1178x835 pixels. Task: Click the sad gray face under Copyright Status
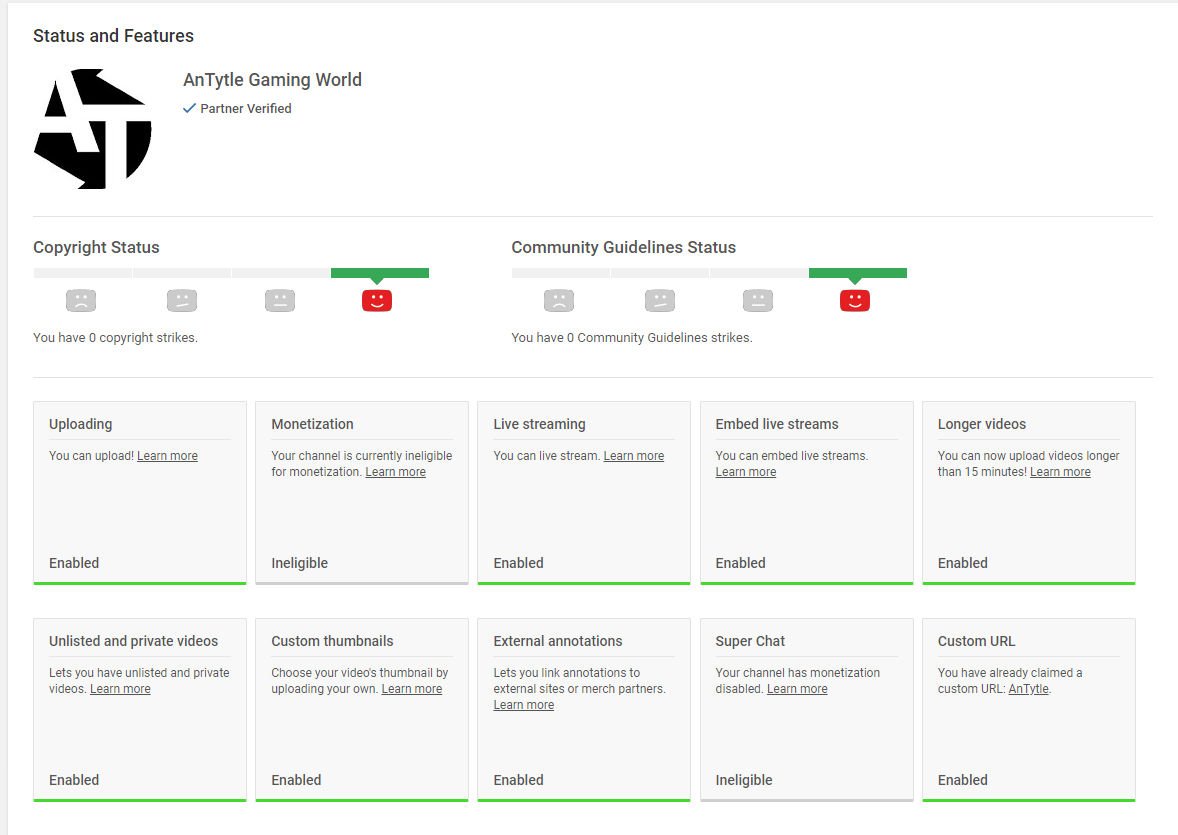click(x=81, y=301)
